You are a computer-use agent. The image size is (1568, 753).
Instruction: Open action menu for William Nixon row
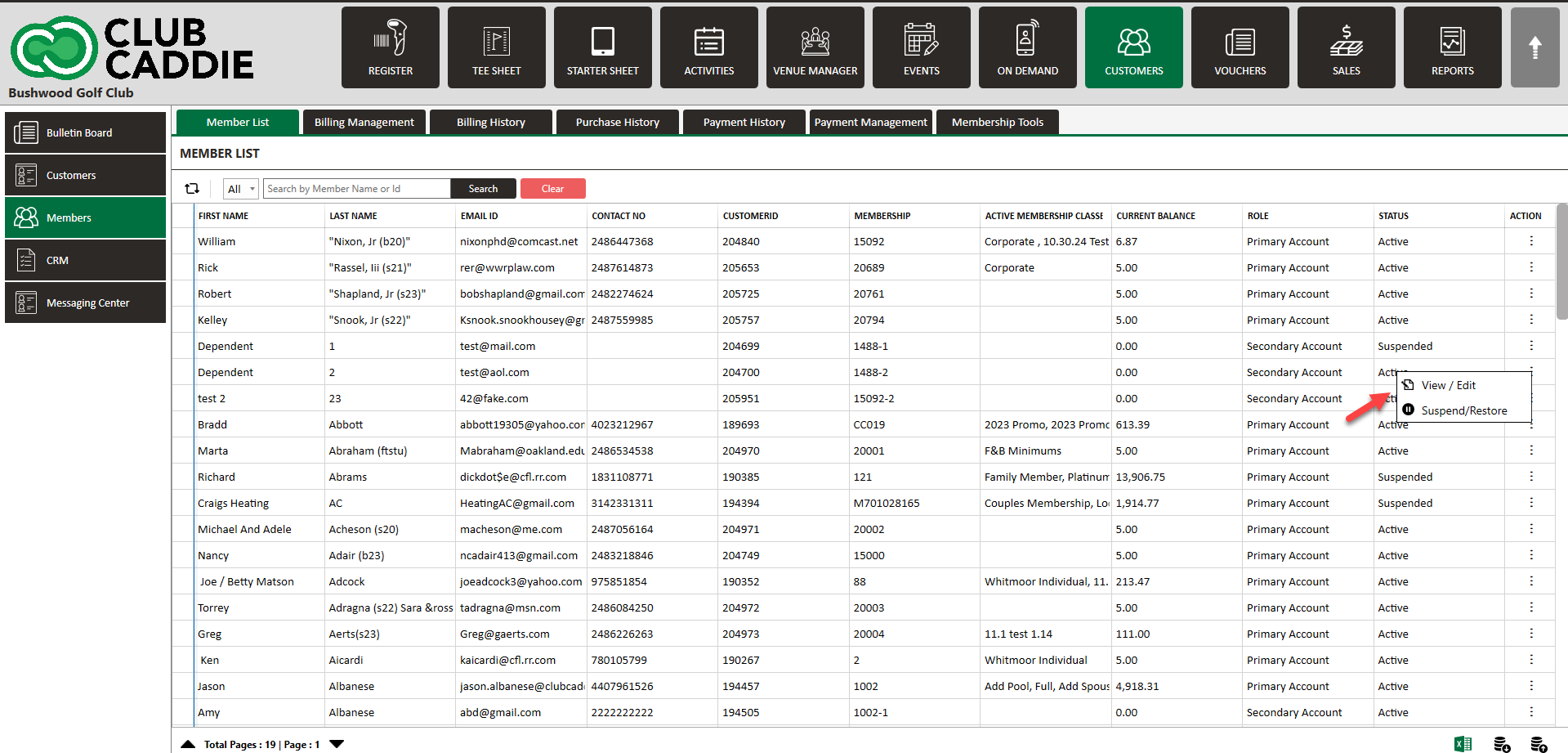coord(1530,241)
